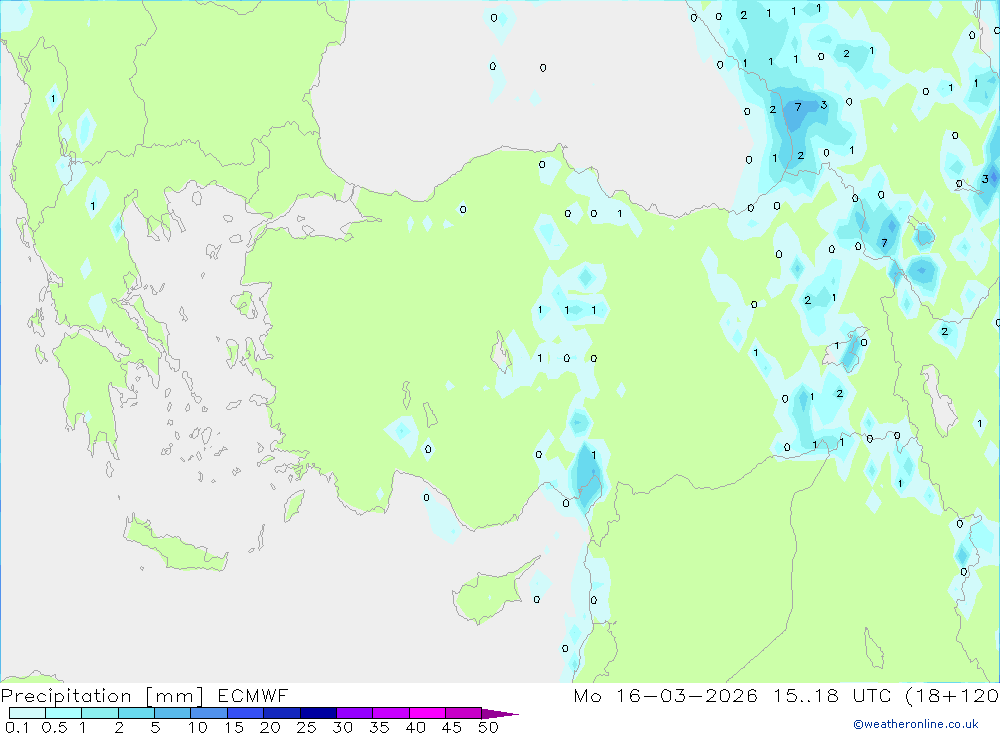Image resolution: width=1000 pixels, height=733 pixels.
Task: Click the island of Crete on the map
Action: click(175, 546)
